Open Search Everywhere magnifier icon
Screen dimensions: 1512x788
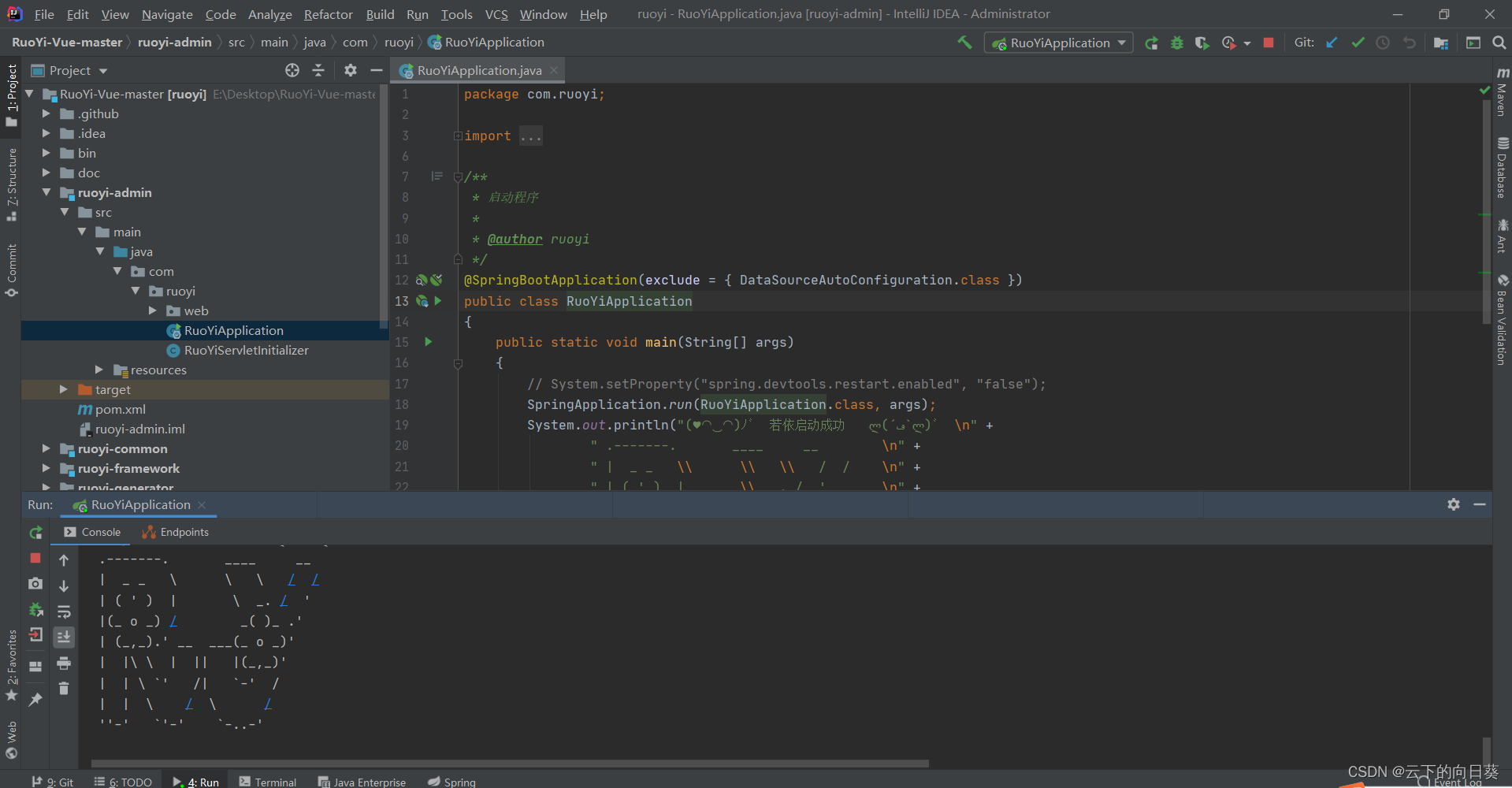click(1499, 43)
